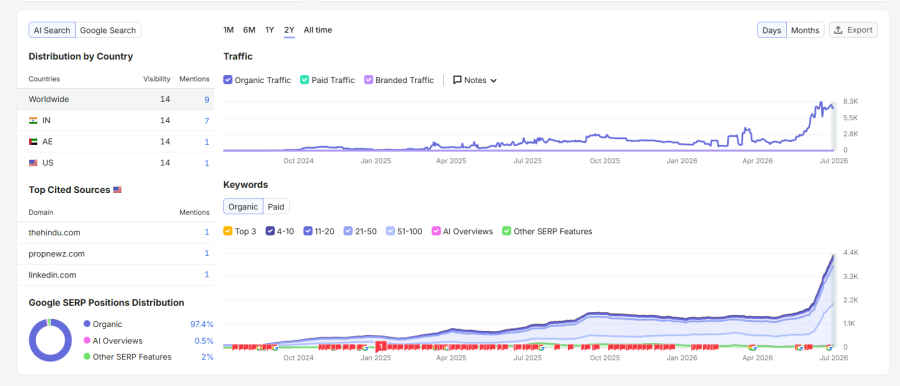
Task: Click the Google update marker near Apr 2026
Action: point(752,348)
